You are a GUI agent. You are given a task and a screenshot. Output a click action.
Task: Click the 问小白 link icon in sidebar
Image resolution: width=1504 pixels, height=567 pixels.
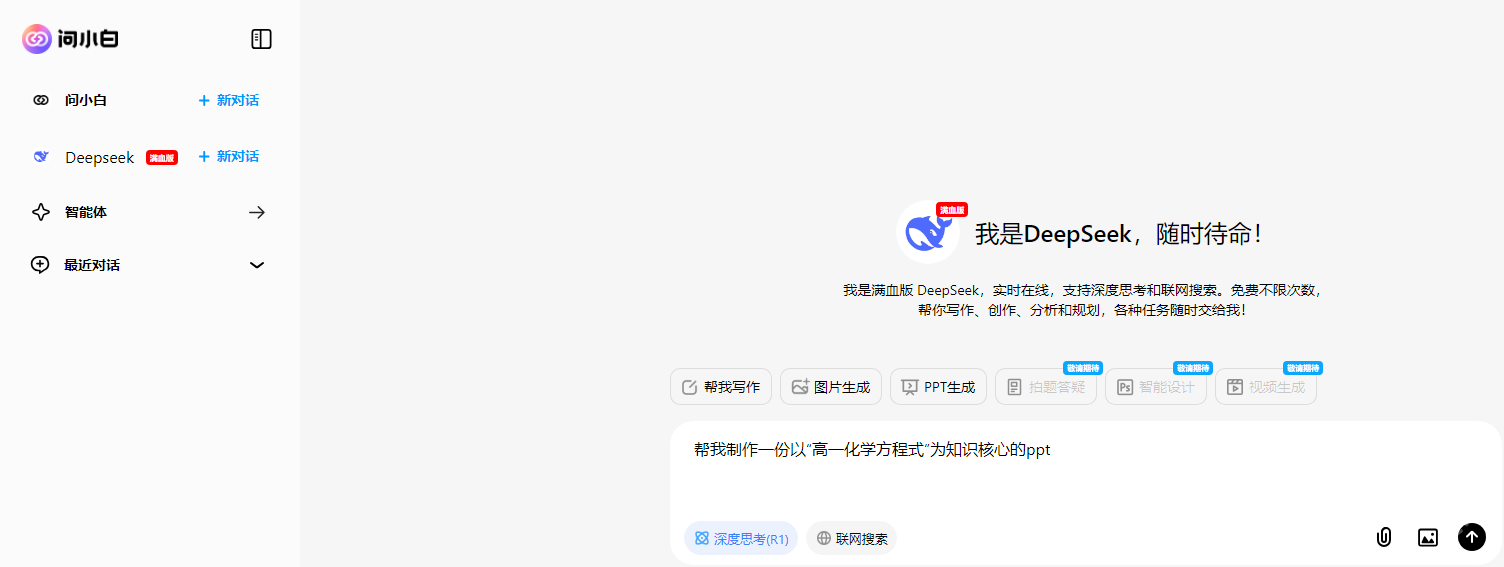(41, 100)
